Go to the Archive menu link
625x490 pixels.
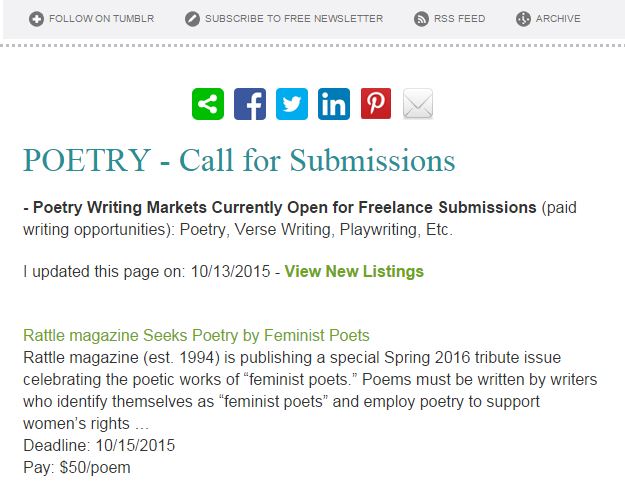[x=558, y=19]
